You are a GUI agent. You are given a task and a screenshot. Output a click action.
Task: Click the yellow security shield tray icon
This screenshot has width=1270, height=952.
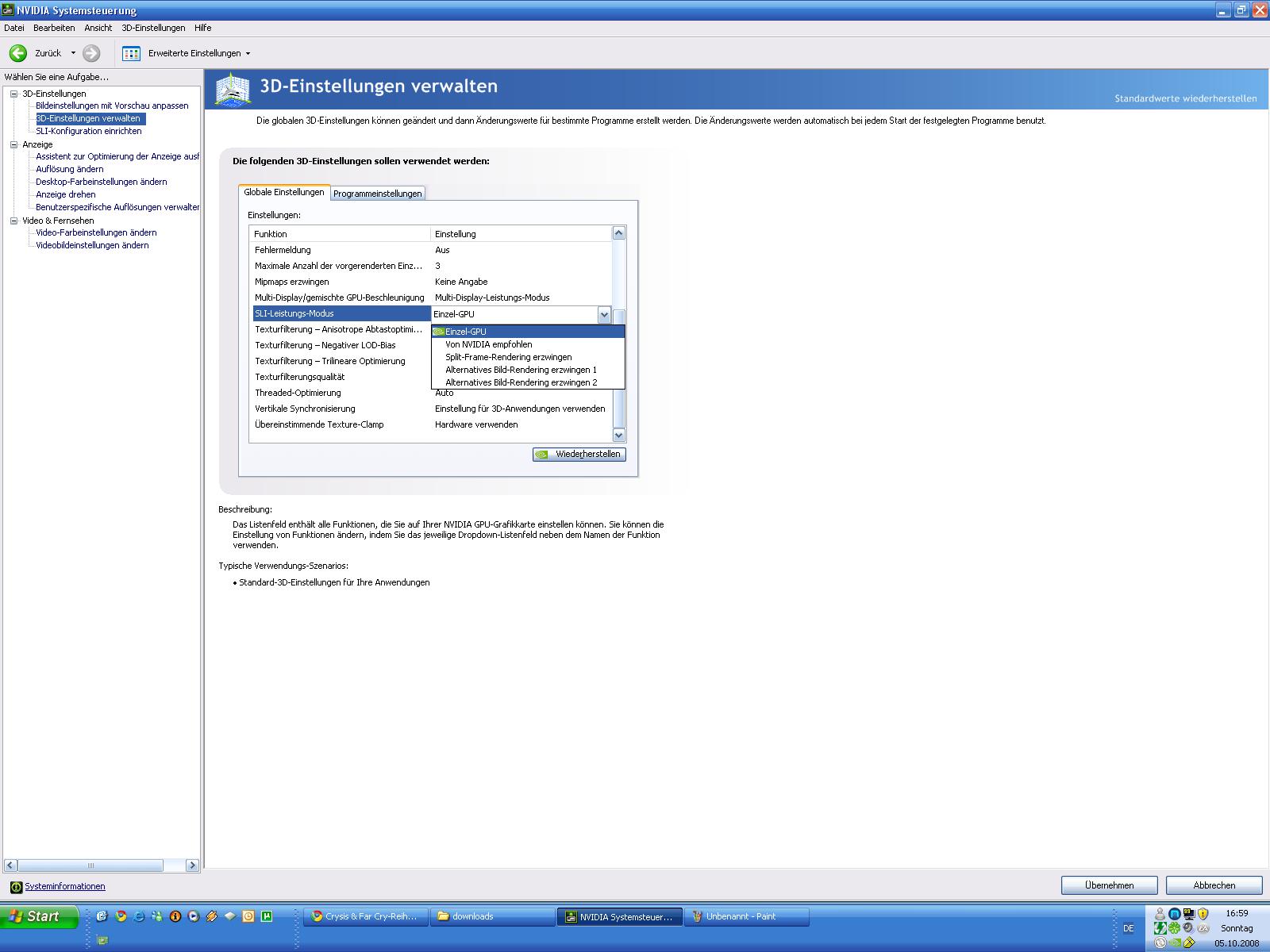coord(1203,914)
